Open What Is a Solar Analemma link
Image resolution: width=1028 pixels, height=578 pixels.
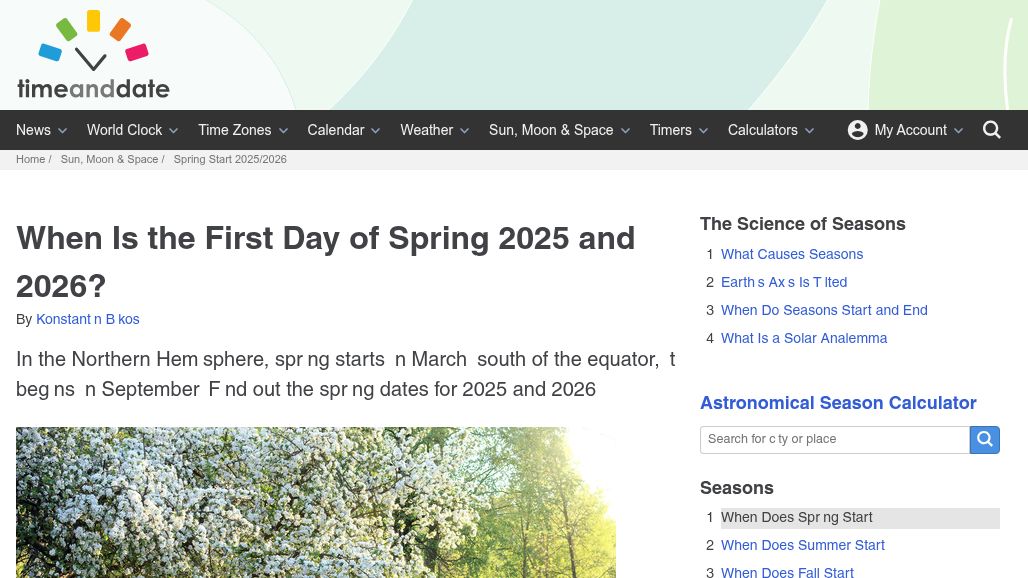click(x=804, y=339)
